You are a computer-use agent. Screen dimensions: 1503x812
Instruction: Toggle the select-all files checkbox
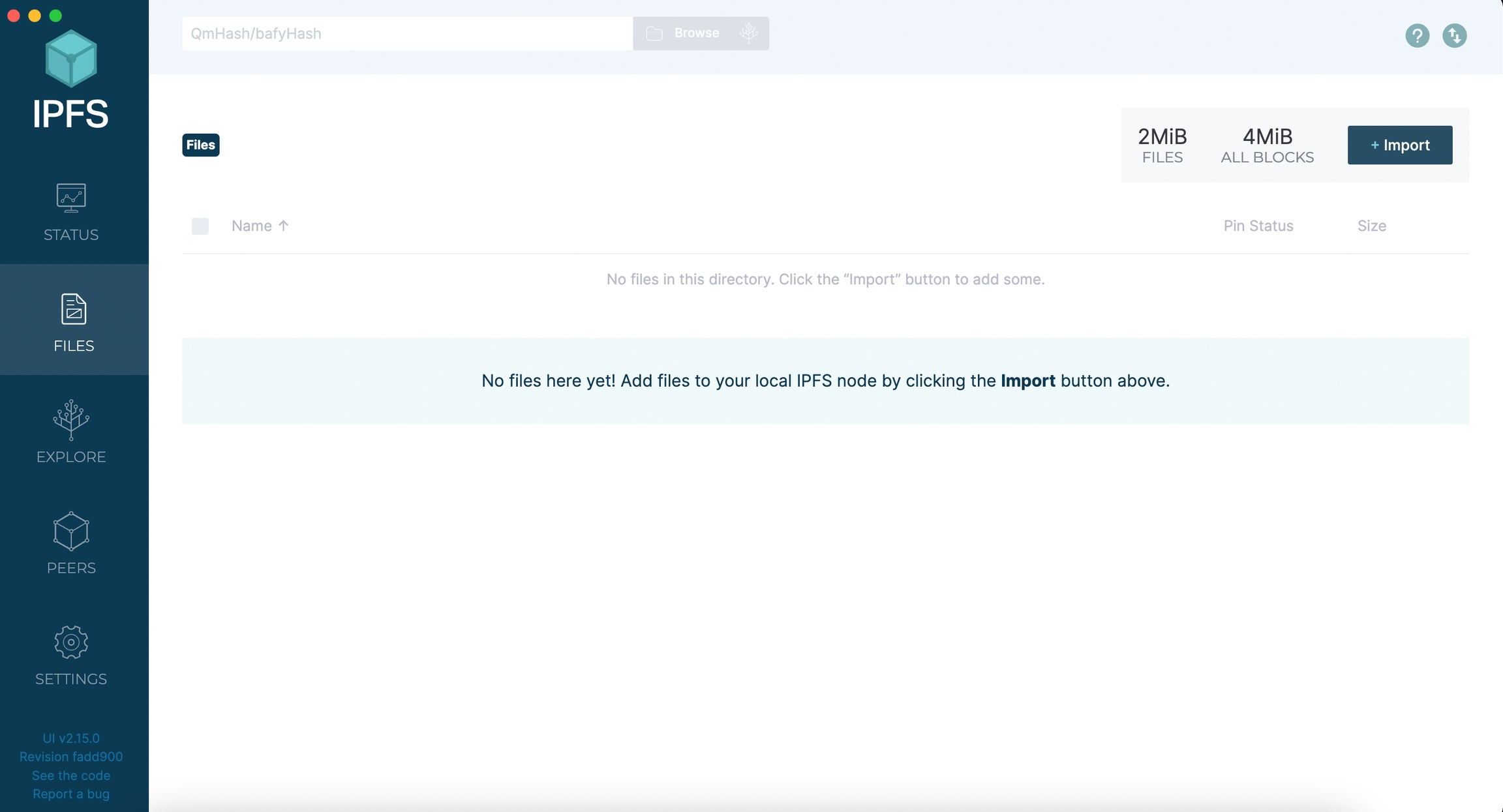[200, 226]
